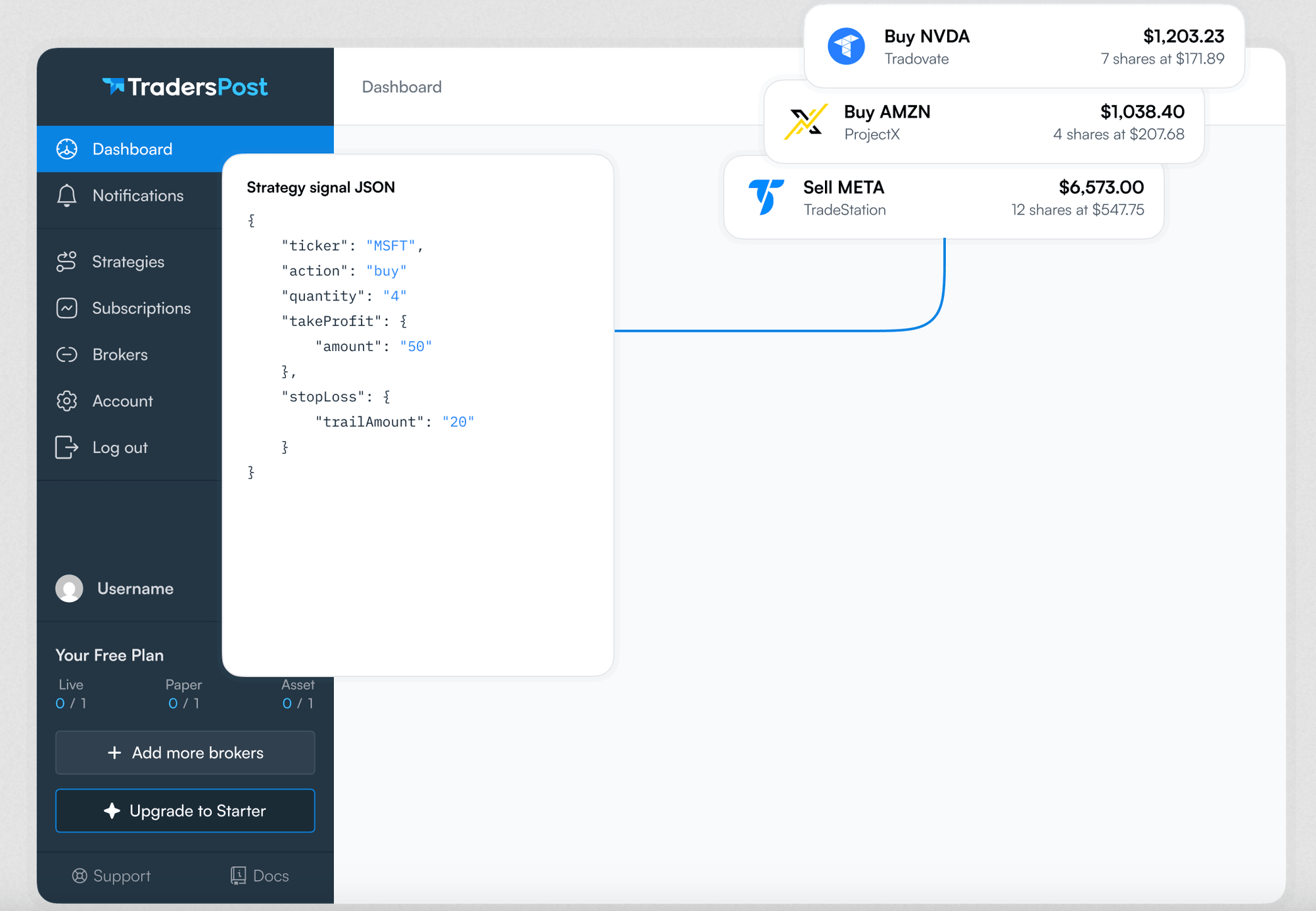Click the sparkle icon in Upgrade to Starter
Screen dimensions: 1316x911
click(112, 810)
